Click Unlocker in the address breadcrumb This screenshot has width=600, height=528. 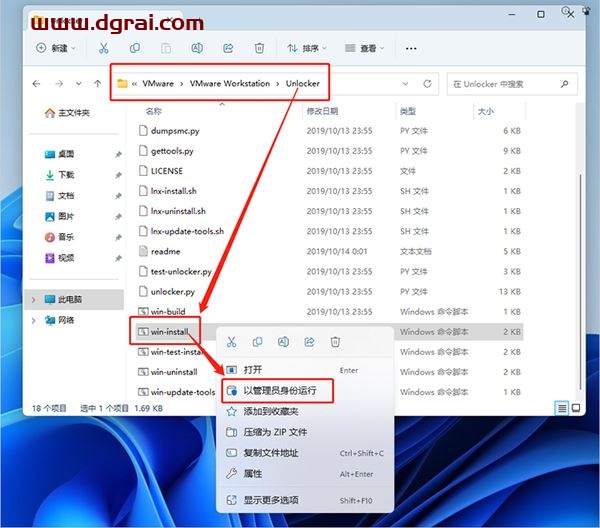pos(303,83)
